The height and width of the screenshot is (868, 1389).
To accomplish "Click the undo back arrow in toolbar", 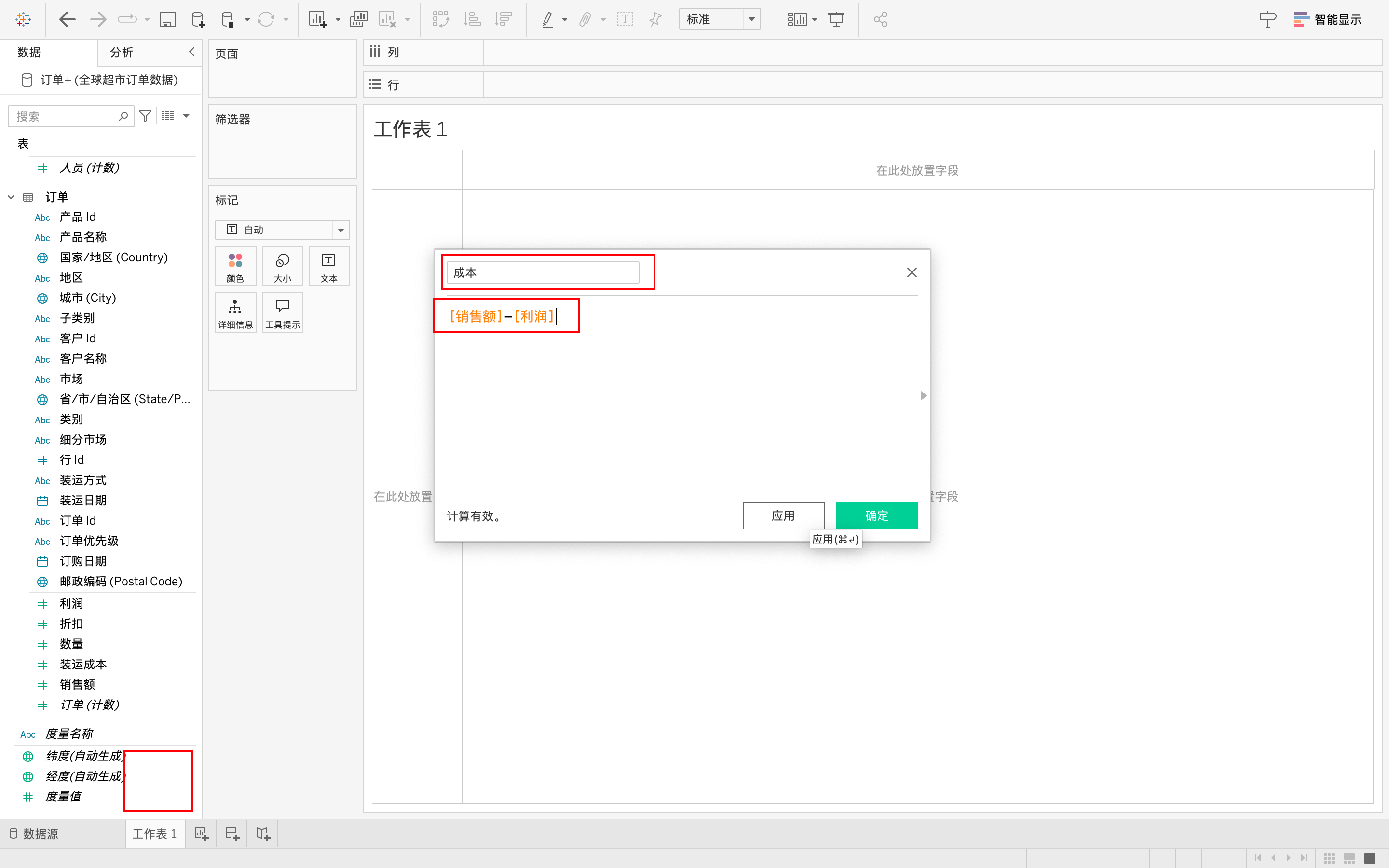I will [x=67, y=19].
